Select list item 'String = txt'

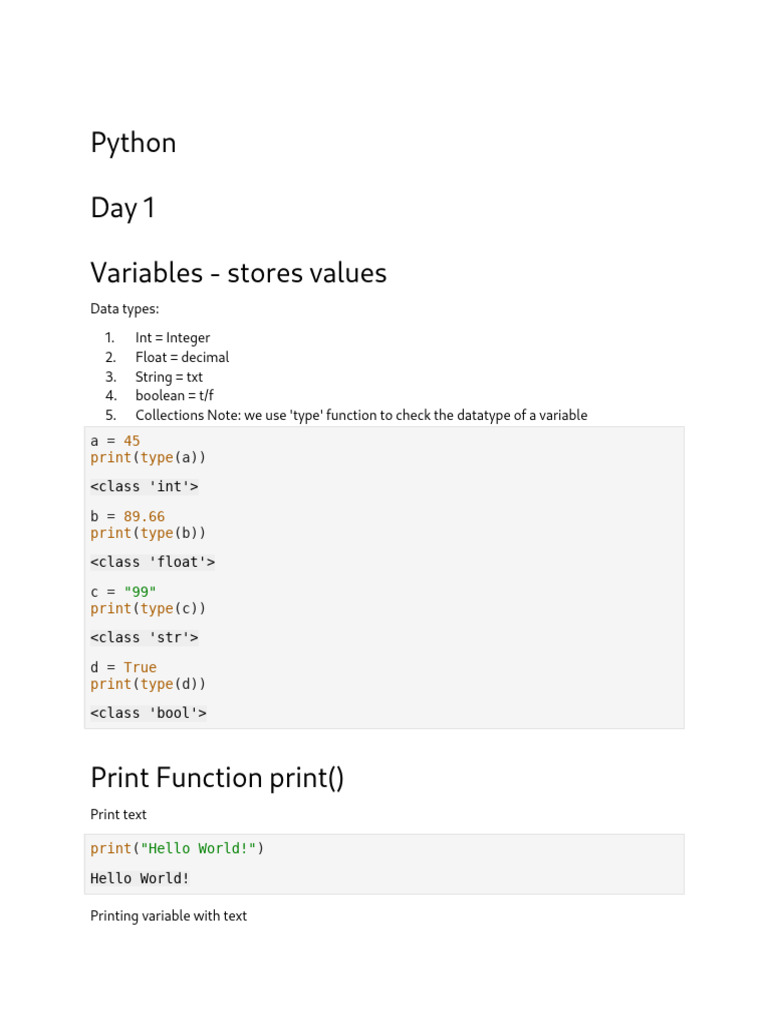pos(169,377)
